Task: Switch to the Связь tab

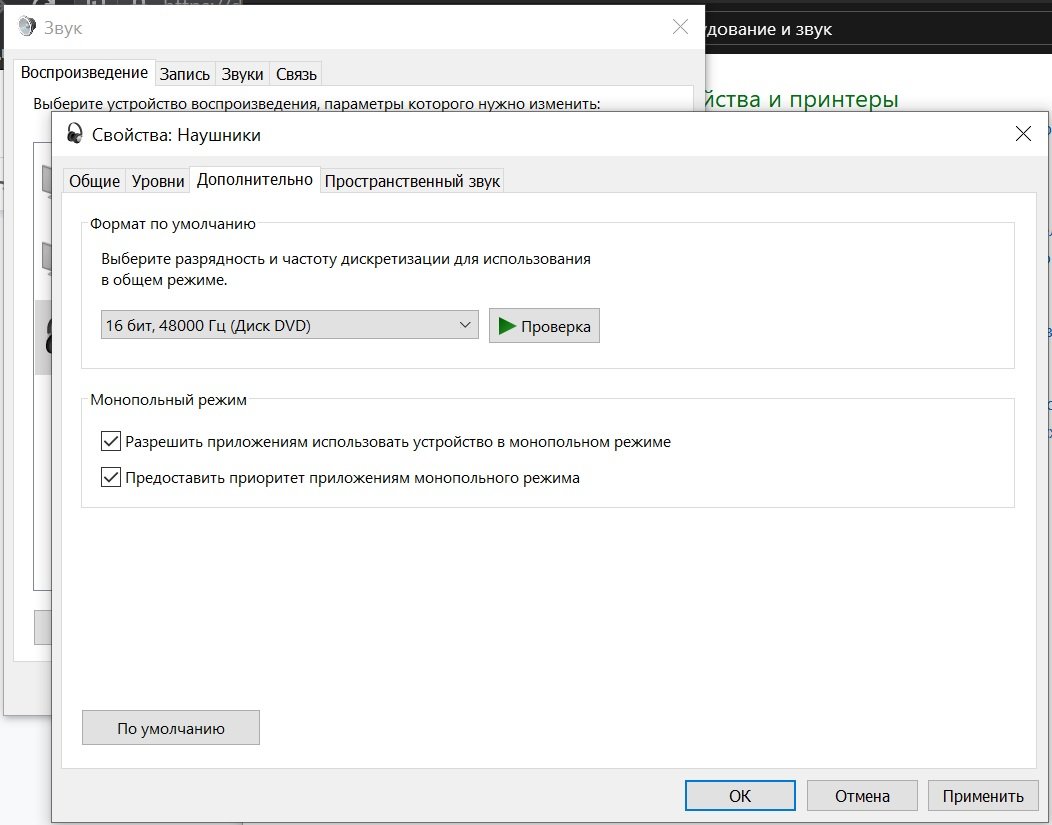Action: coord(296,74)
